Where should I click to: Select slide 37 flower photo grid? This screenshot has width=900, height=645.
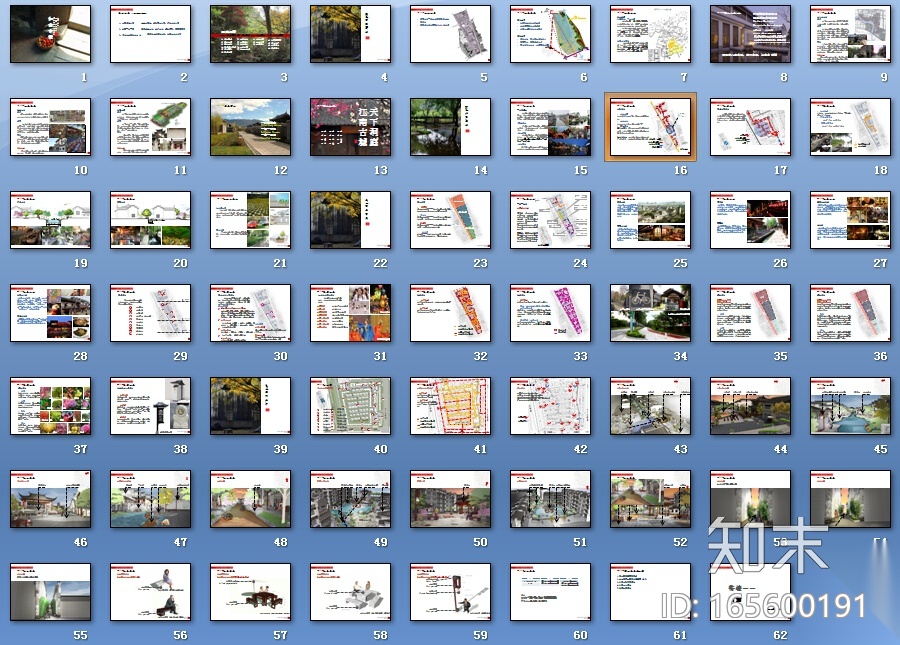(50, 406)
